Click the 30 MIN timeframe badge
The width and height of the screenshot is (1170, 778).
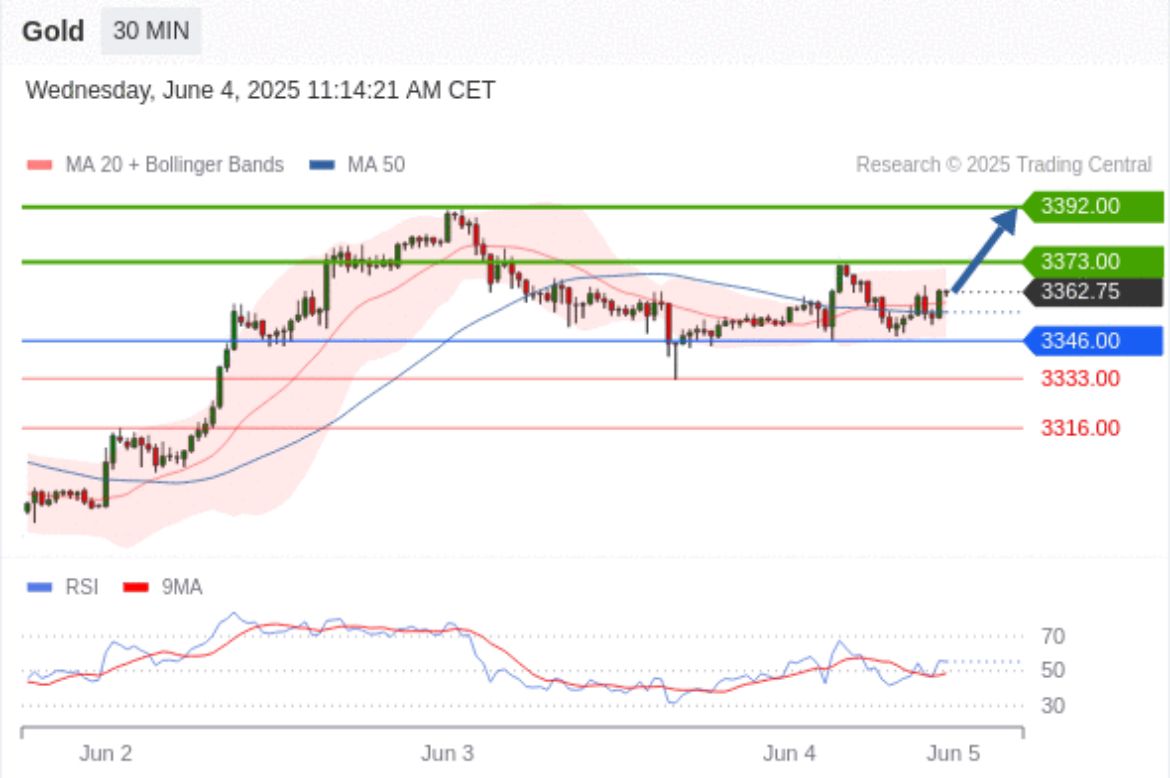(x=150, y=31)
